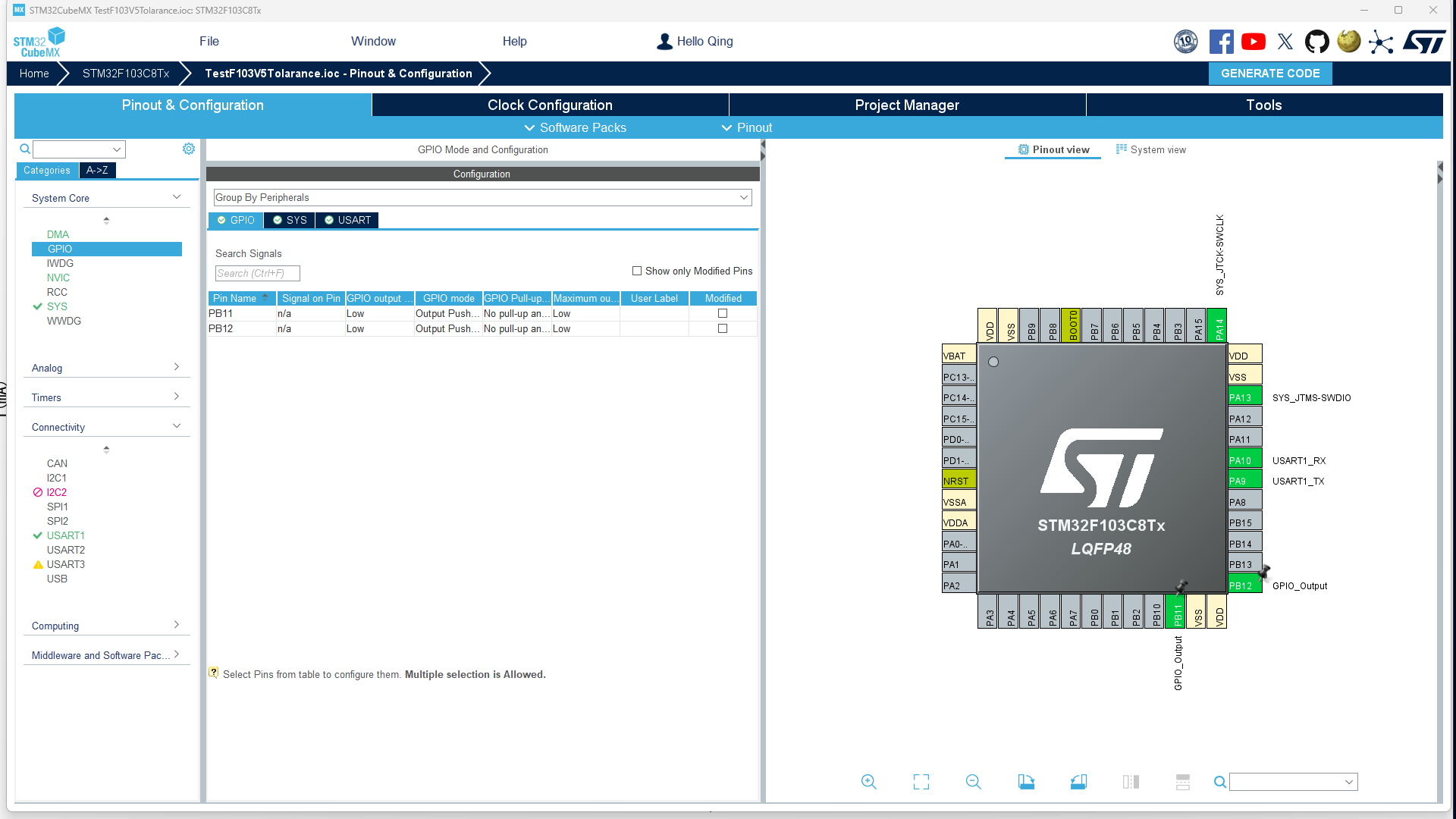Click the GENERATE CODE button

(x=1270, y=74)
